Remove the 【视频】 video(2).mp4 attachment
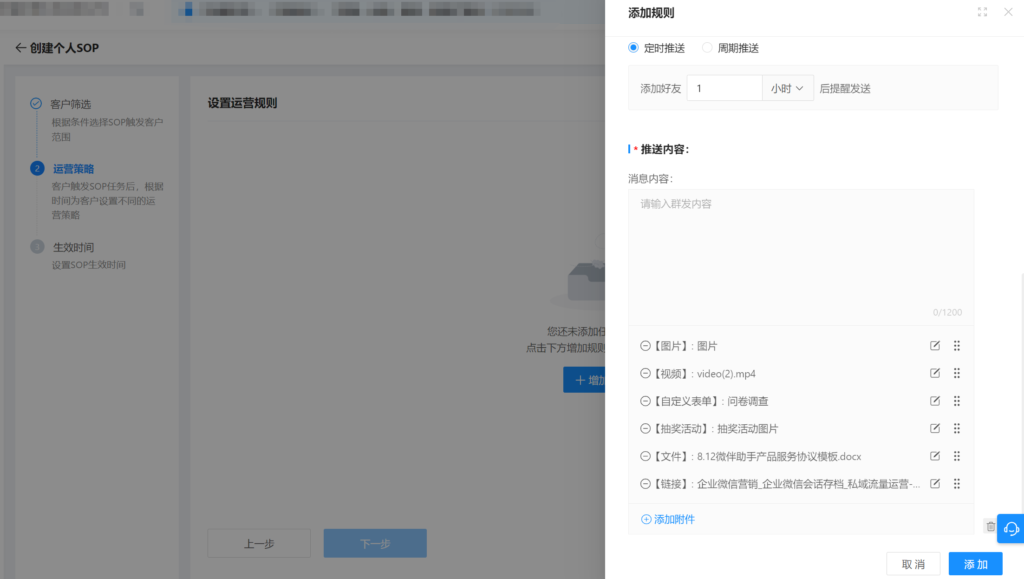Viewport: 1024px width, 579px height. click(x=645, y=374)
